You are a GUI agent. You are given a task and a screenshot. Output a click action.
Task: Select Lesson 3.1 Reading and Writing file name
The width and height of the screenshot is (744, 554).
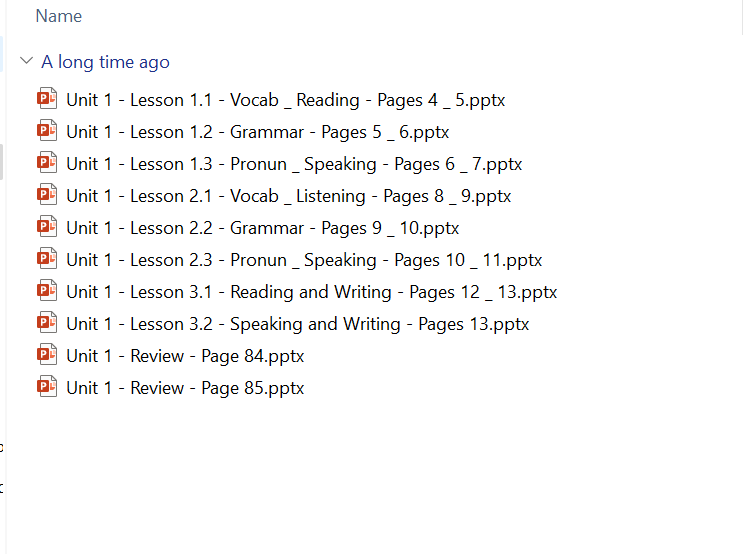tap(312, 292)
